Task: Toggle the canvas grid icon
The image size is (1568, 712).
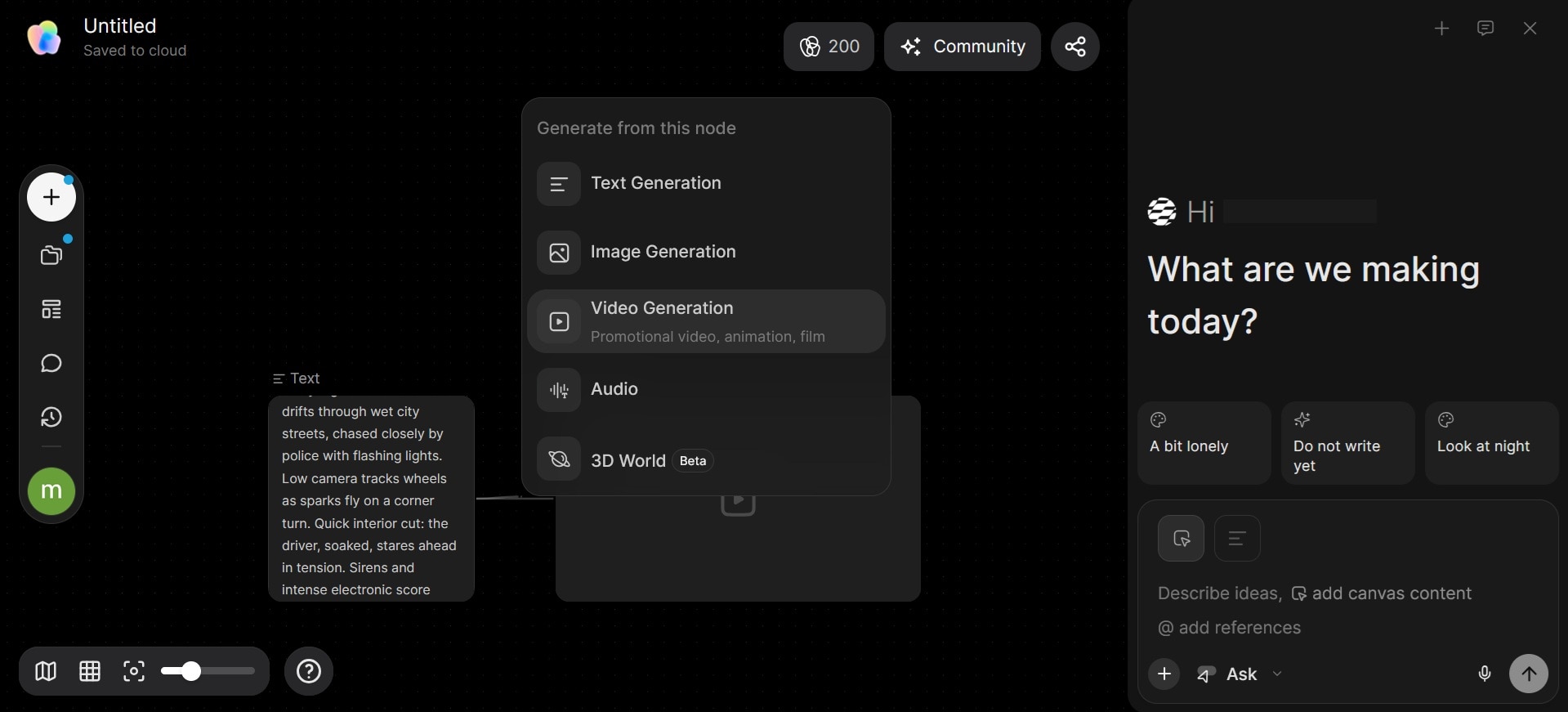Action: 90,671
